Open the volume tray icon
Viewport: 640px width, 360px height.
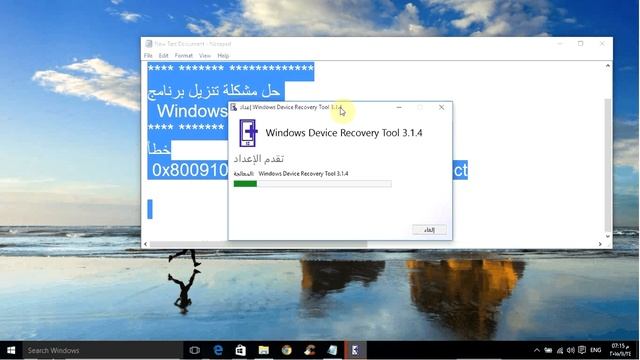tap(571, 350)
